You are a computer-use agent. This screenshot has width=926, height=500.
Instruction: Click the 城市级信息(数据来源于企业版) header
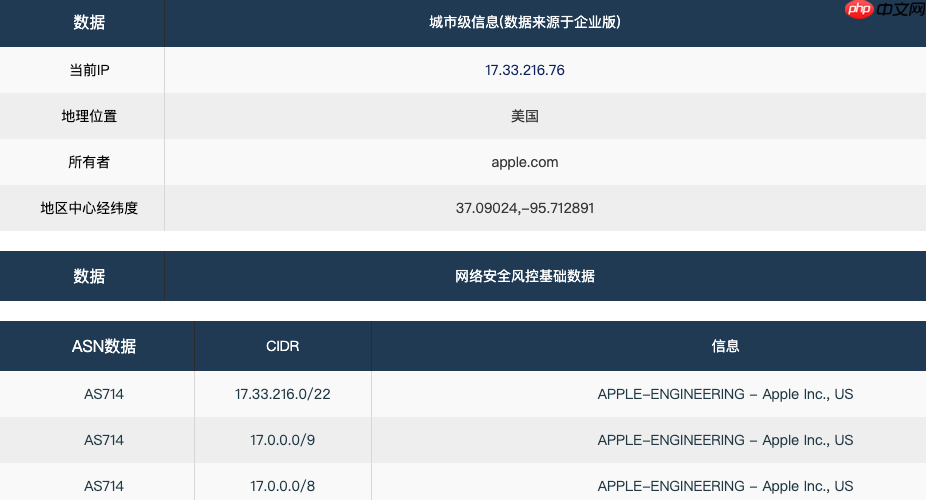pyautogui.click(x=524, y=22)
